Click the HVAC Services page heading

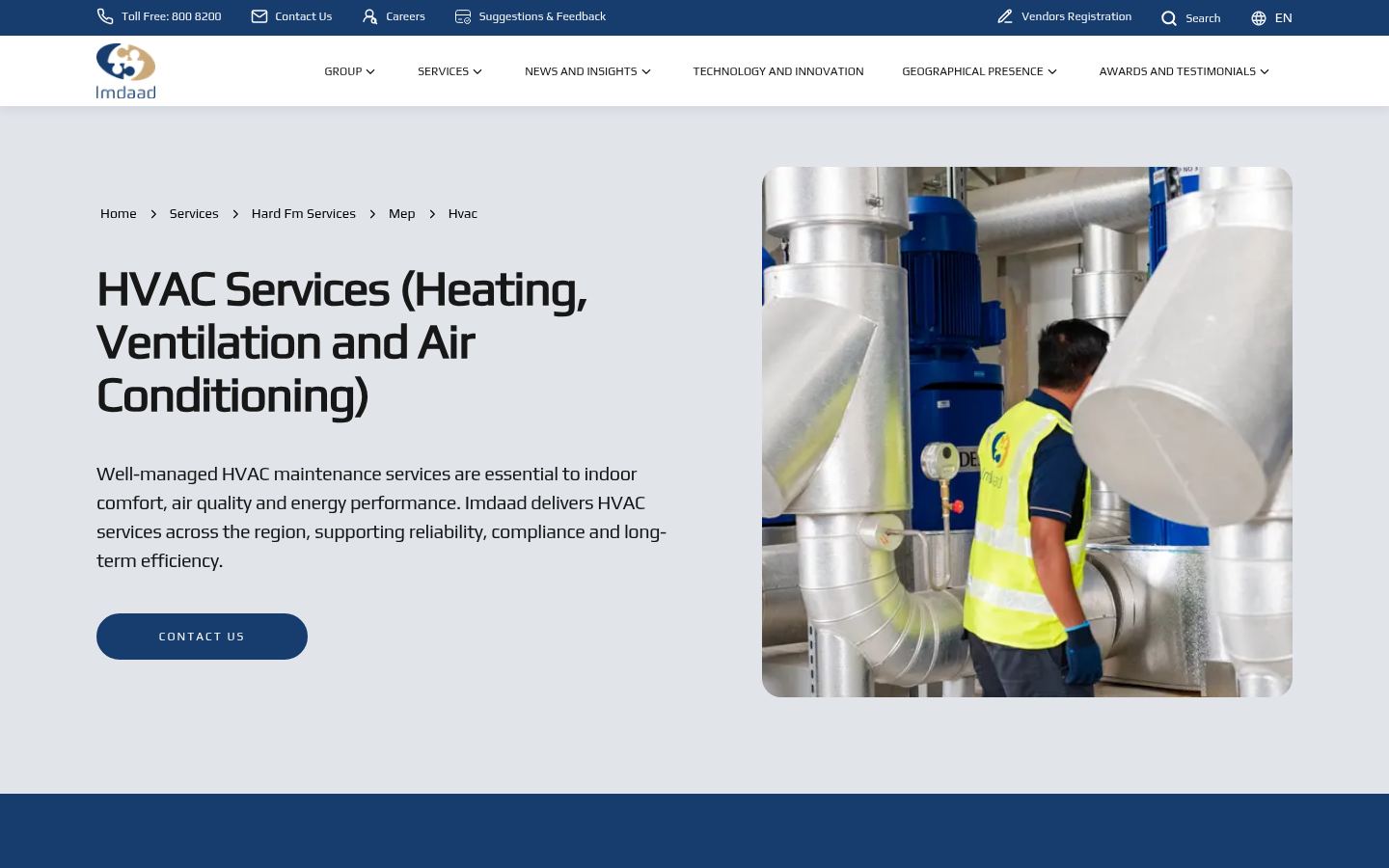tap(342, 342)
